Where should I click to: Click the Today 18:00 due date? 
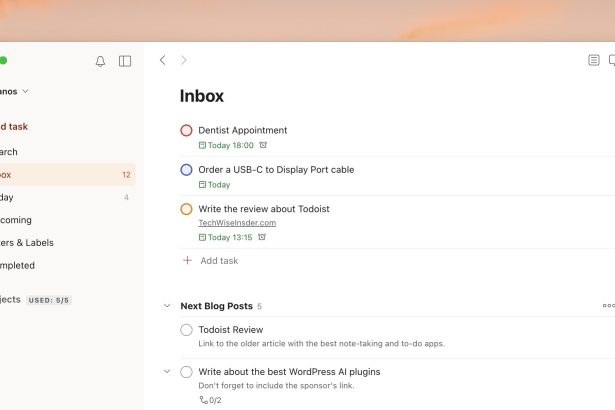pyautogui.click(x=231, y=146)
